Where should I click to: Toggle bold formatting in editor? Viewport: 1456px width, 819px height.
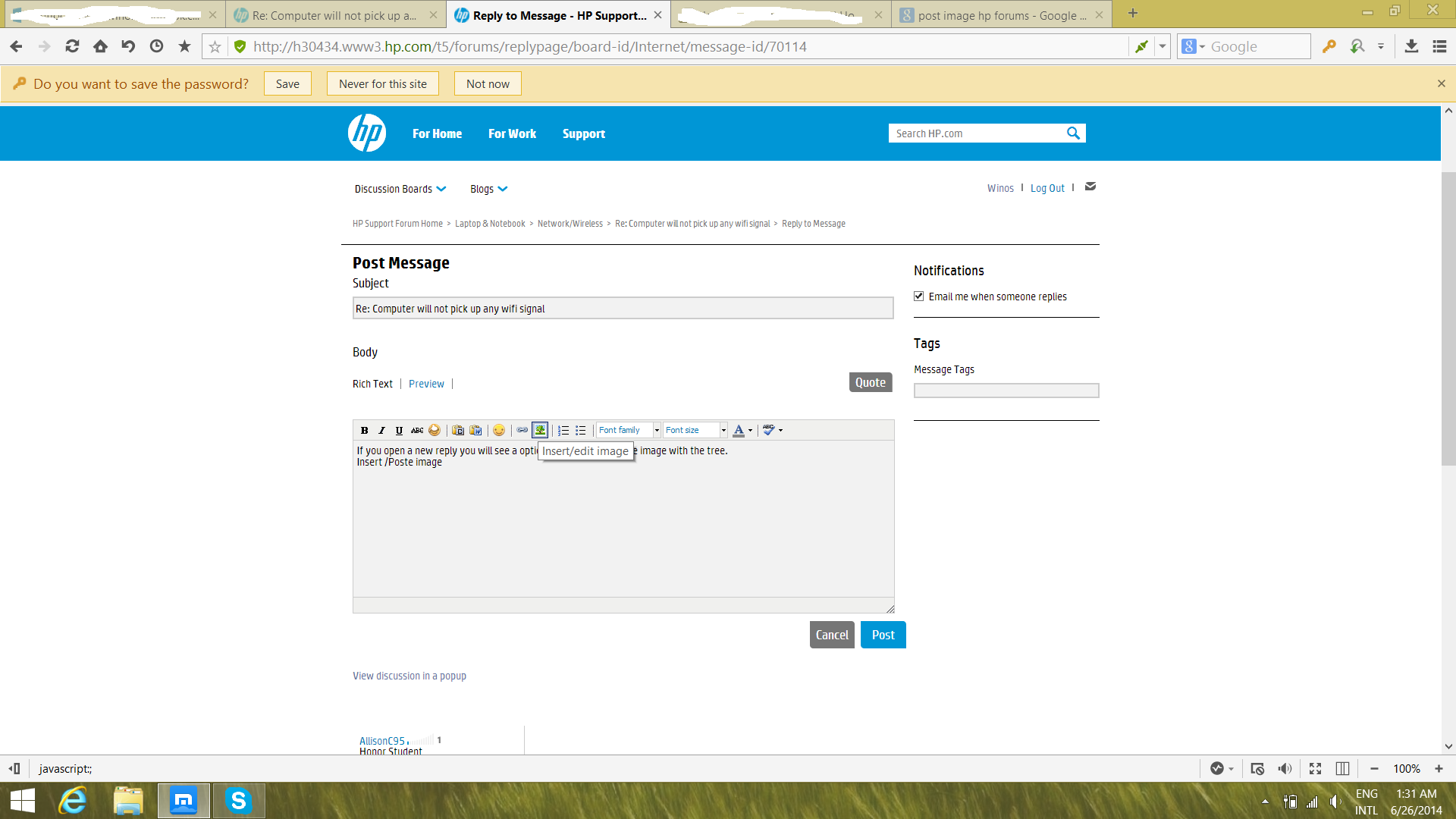click(x=365, y=430)
